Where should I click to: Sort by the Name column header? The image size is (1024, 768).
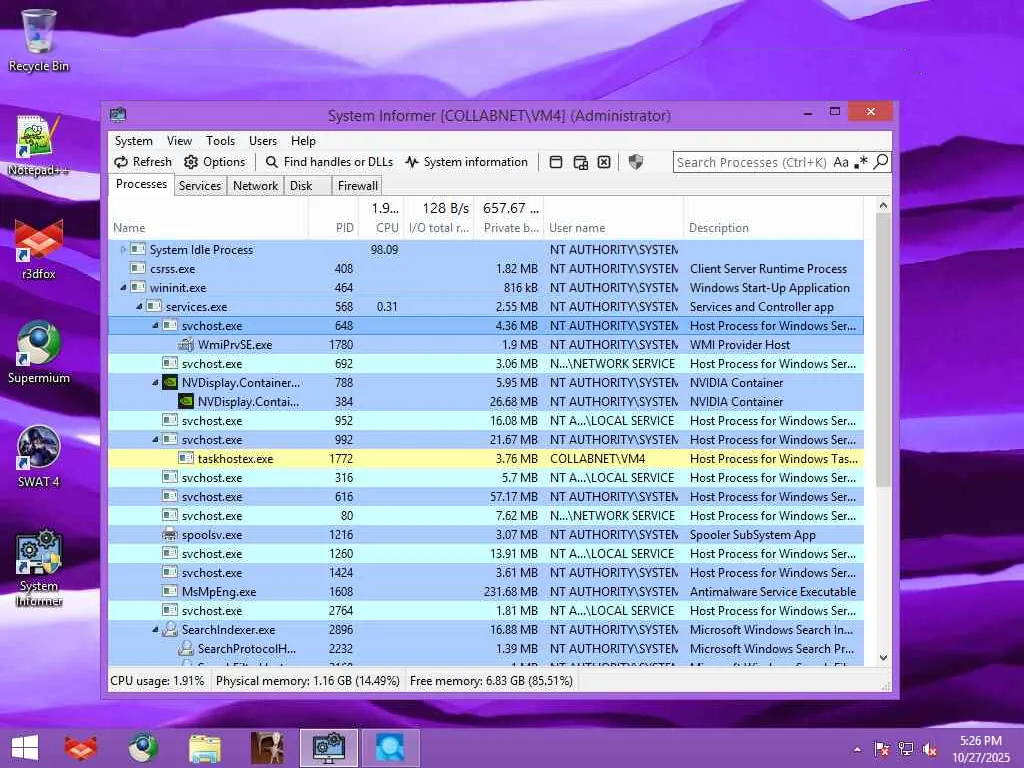pos(208,227)
